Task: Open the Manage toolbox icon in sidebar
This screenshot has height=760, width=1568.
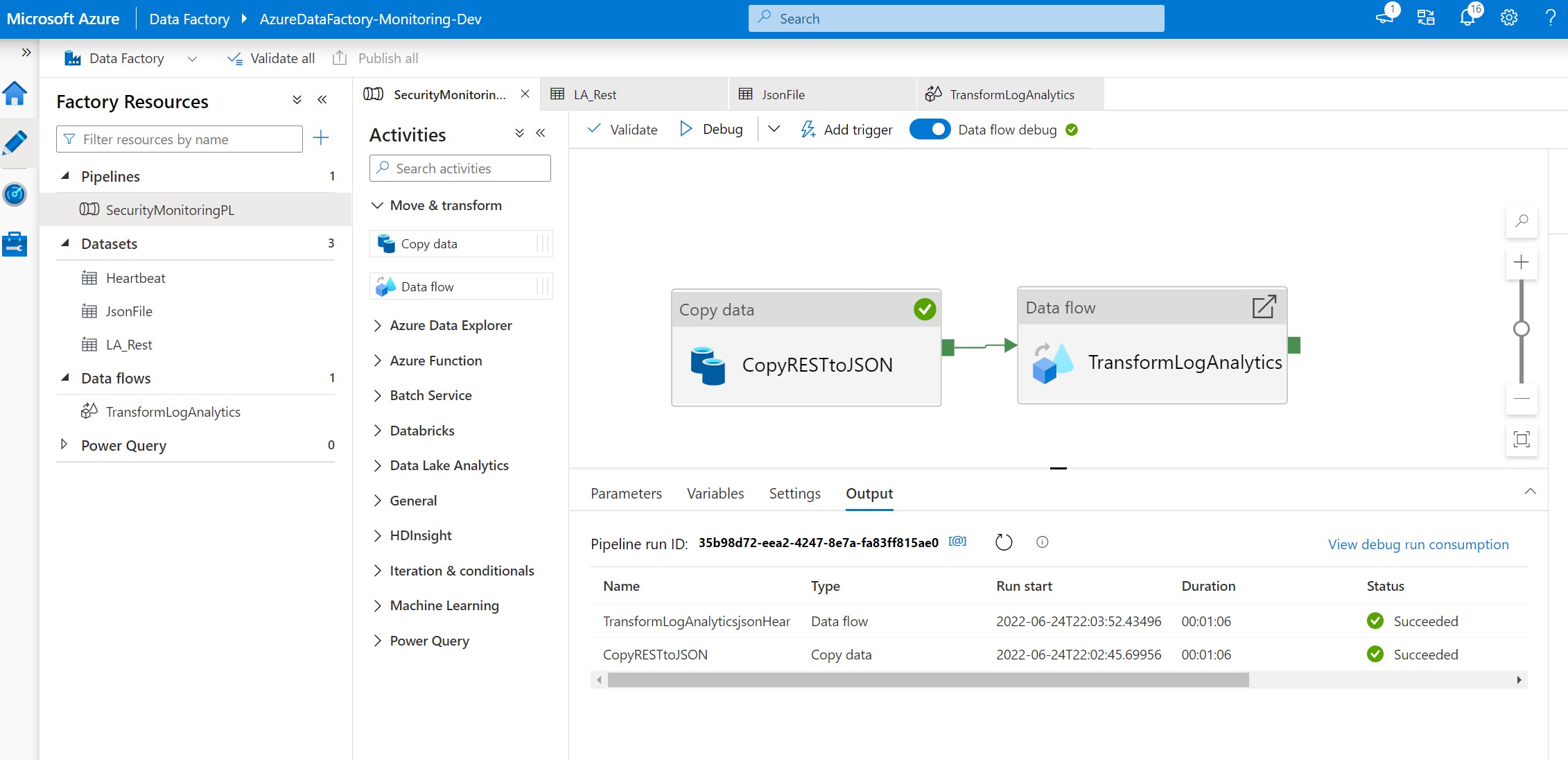Action: (x=15, y=244)
